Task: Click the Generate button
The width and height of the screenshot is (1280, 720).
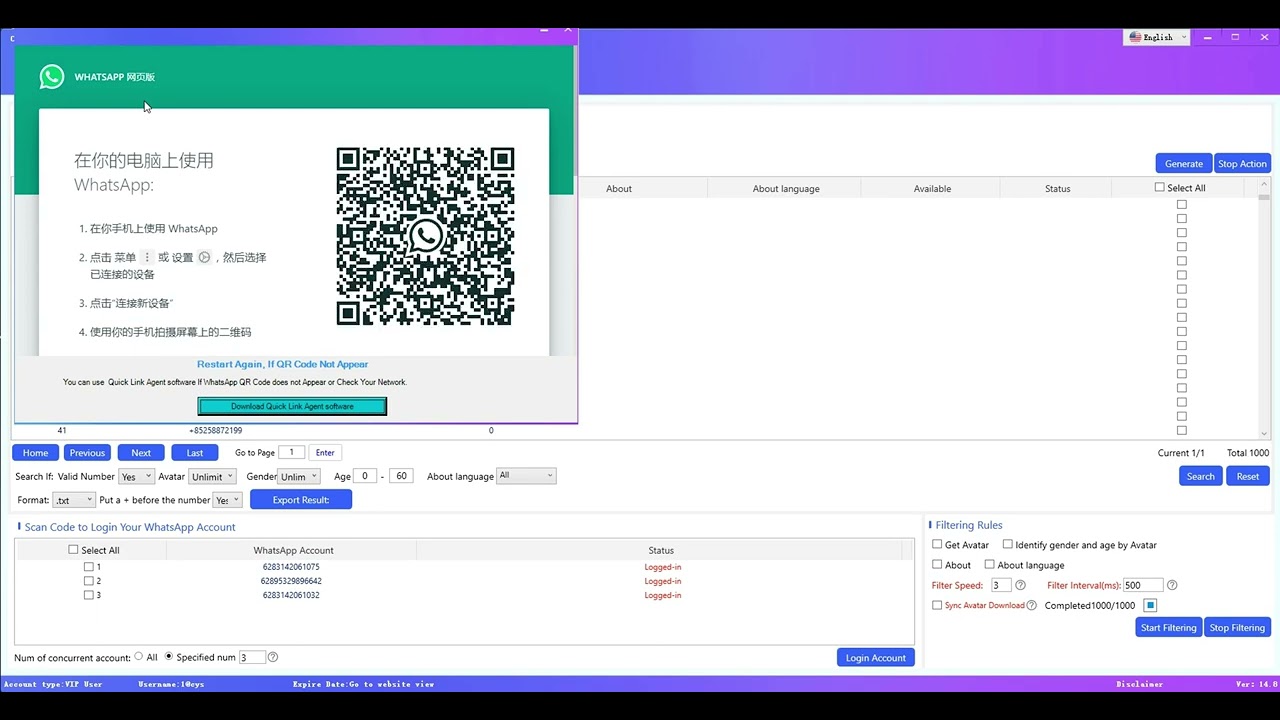Action: [1184, 163]
